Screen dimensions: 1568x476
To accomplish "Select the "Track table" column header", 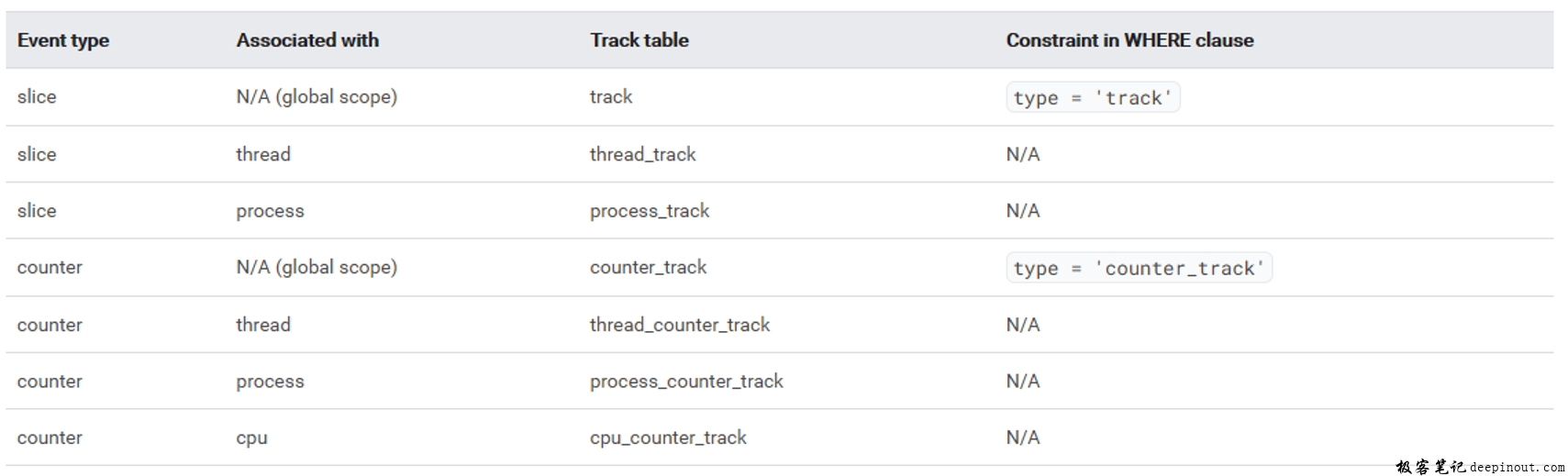I will [x=639, y=40].
